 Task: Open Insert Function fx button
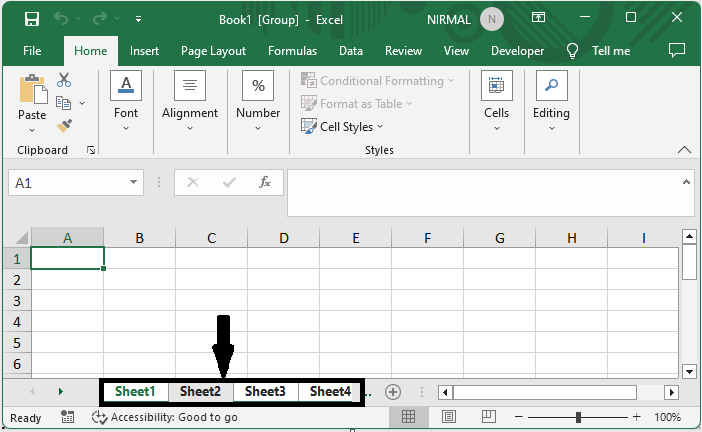click(265, 182)
